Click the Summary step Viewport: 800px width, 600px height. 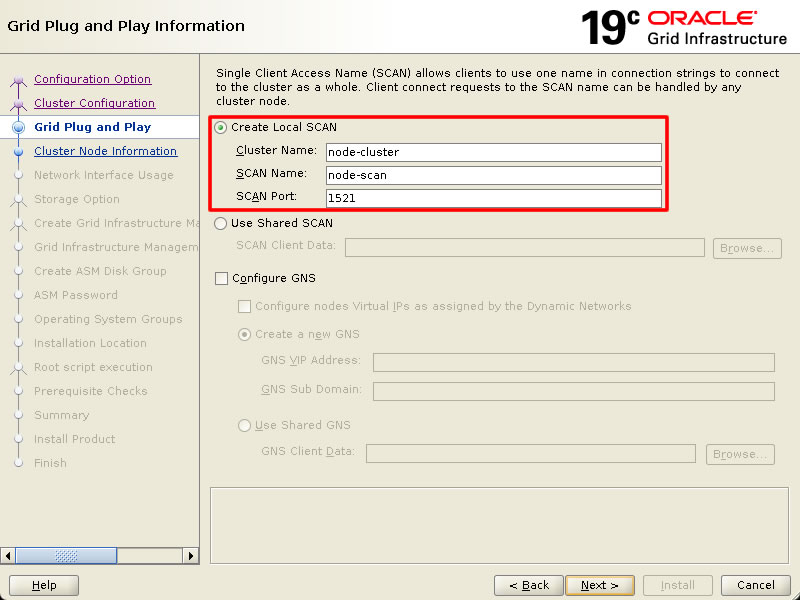[x=61, y=415]
